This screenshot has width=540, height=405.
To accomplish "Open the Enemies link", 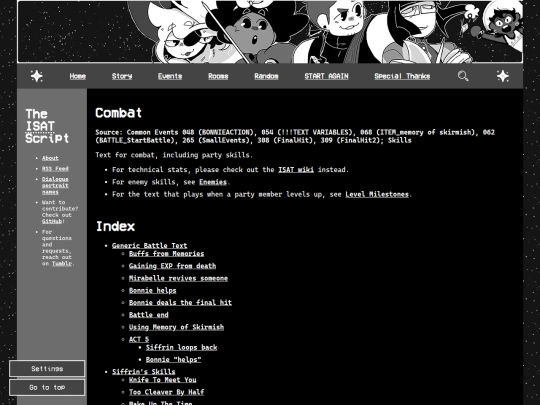I will (x=213, y=182).
